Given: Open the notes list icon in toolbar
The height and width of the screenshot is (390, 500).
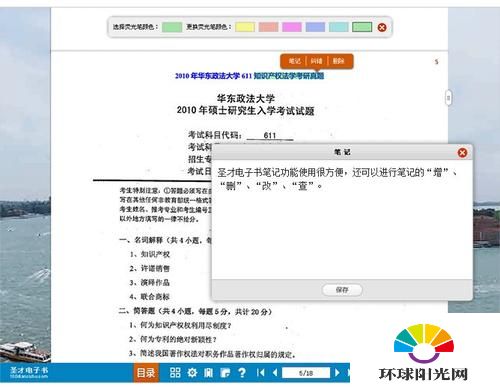Looking at the screenshot, I should click(225, 372).
